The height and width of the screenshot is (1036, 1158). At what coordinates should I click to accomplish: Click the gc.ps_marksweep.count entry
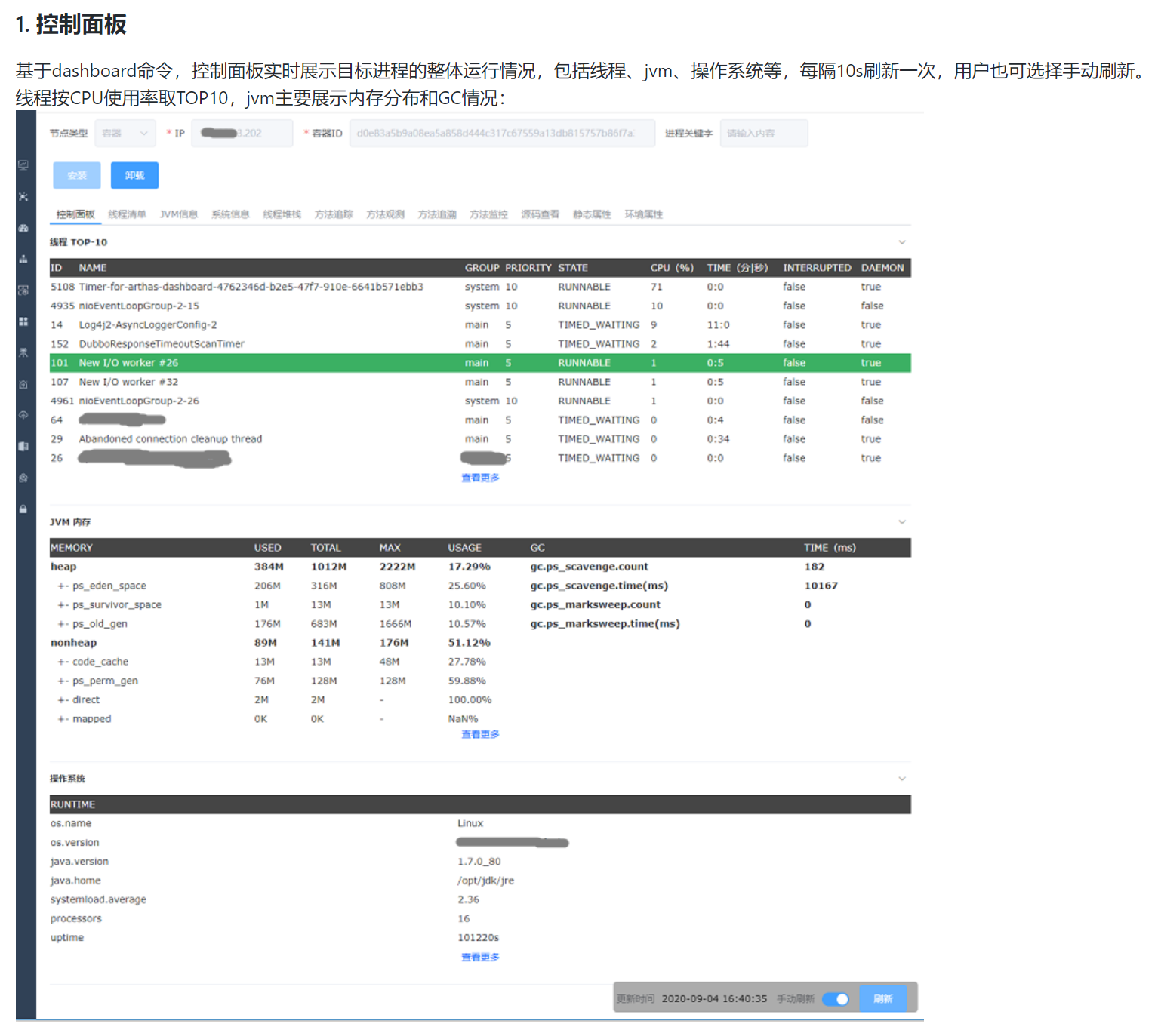coord(595,605)
